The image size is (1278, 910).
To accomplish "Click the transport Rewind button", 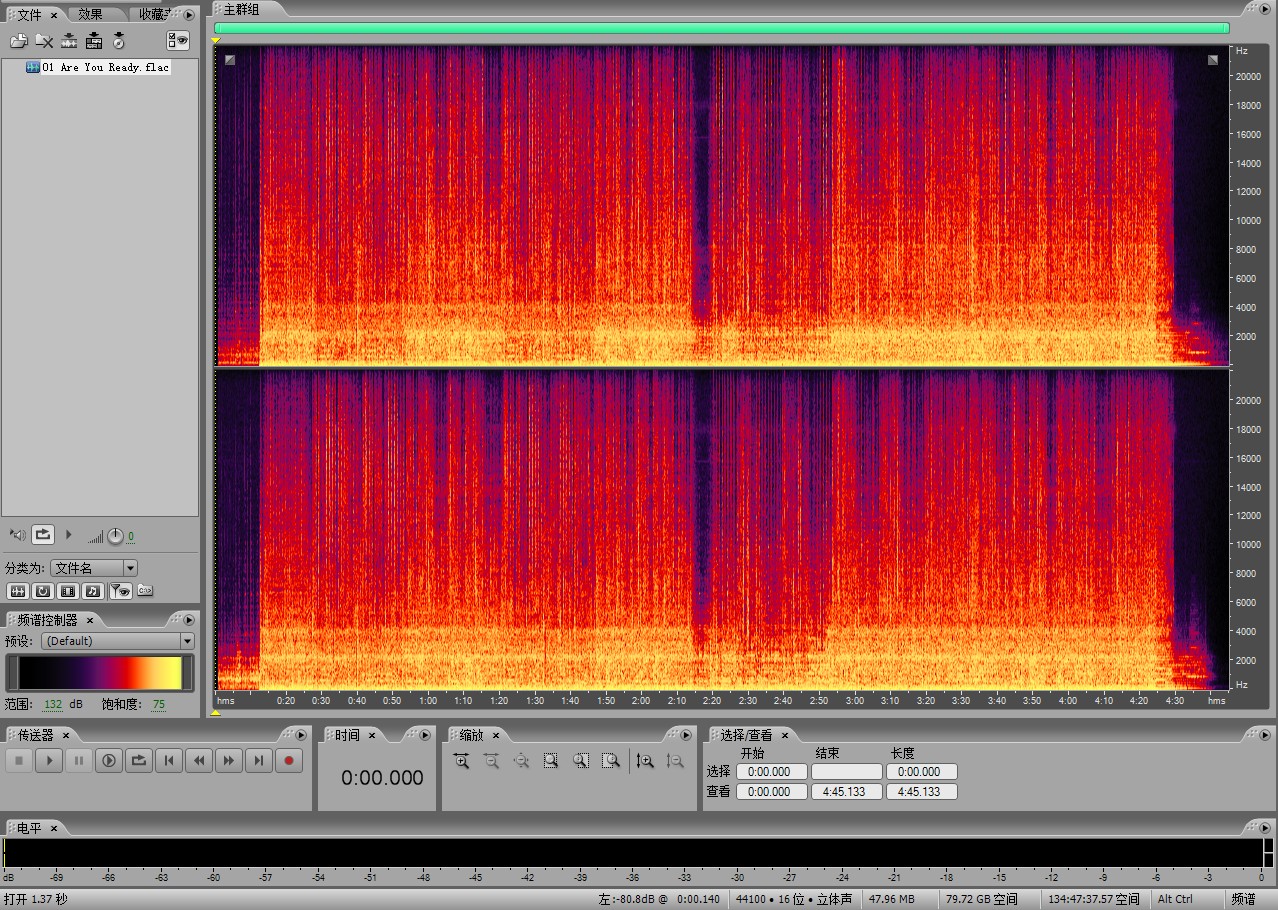I will coord(199,761).
